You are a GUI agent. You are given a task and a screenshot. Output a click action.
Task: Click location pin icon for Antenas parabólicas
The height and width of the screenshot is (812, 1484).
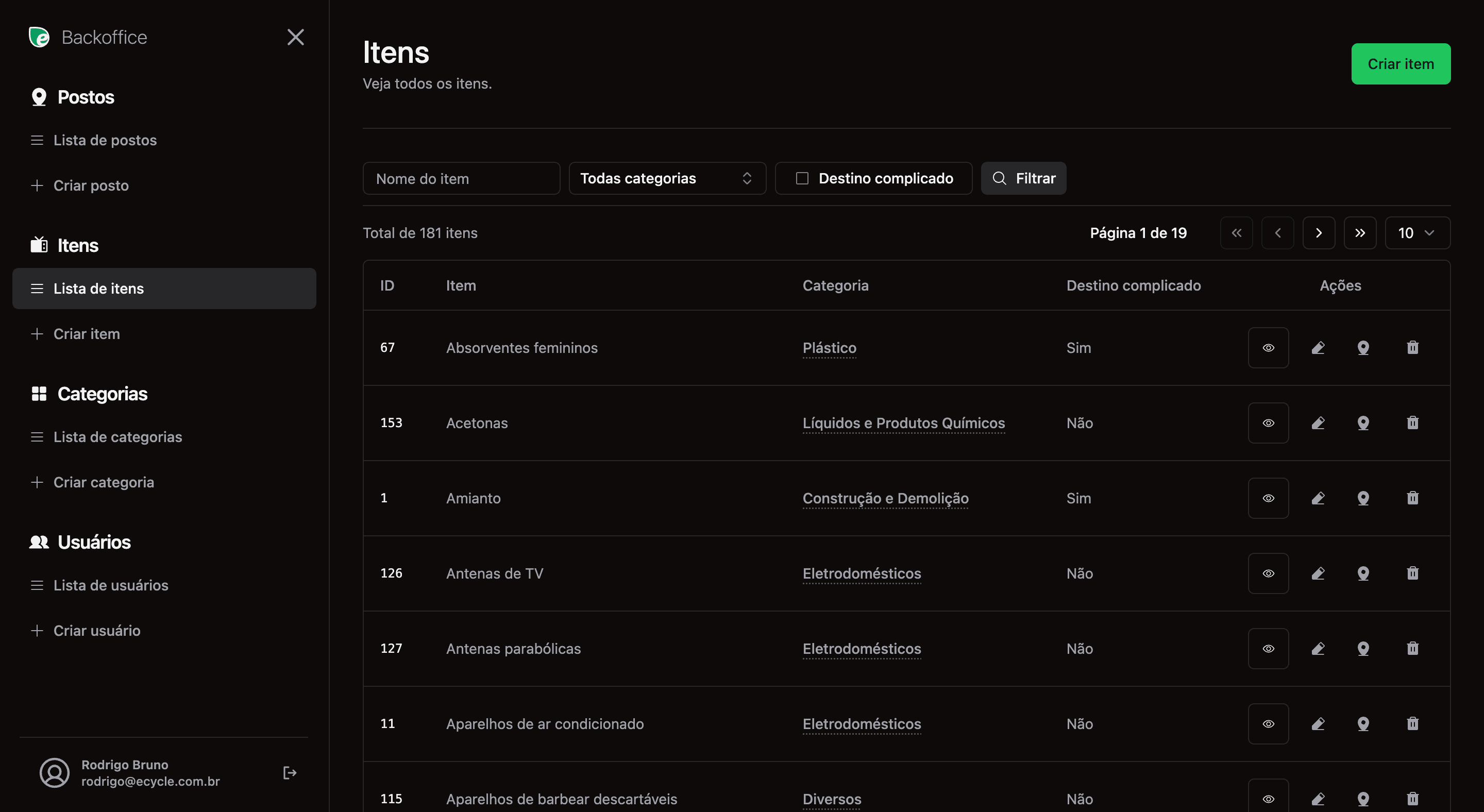tap(1363, 649)
